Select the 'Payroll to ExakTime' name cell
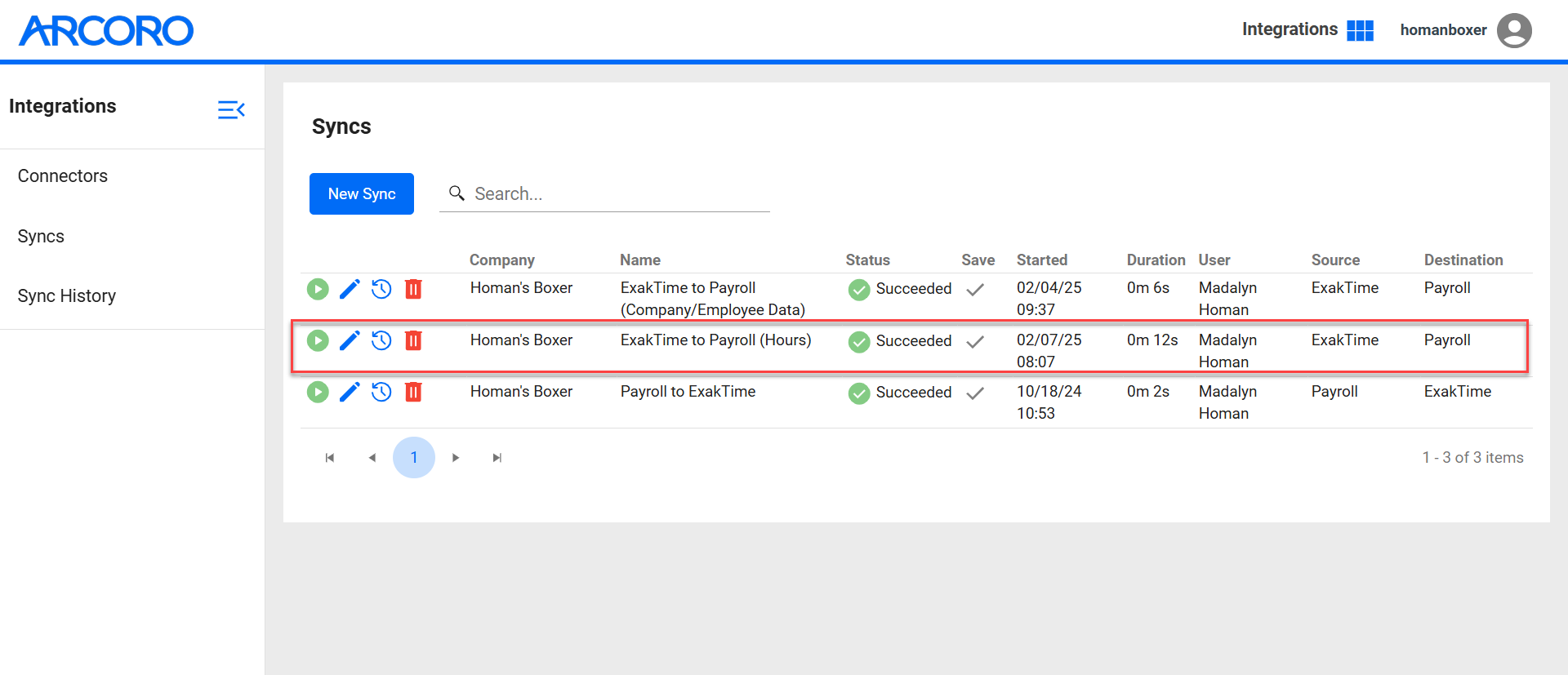The width and height of the screenshot is (1568, 675). 688,392
